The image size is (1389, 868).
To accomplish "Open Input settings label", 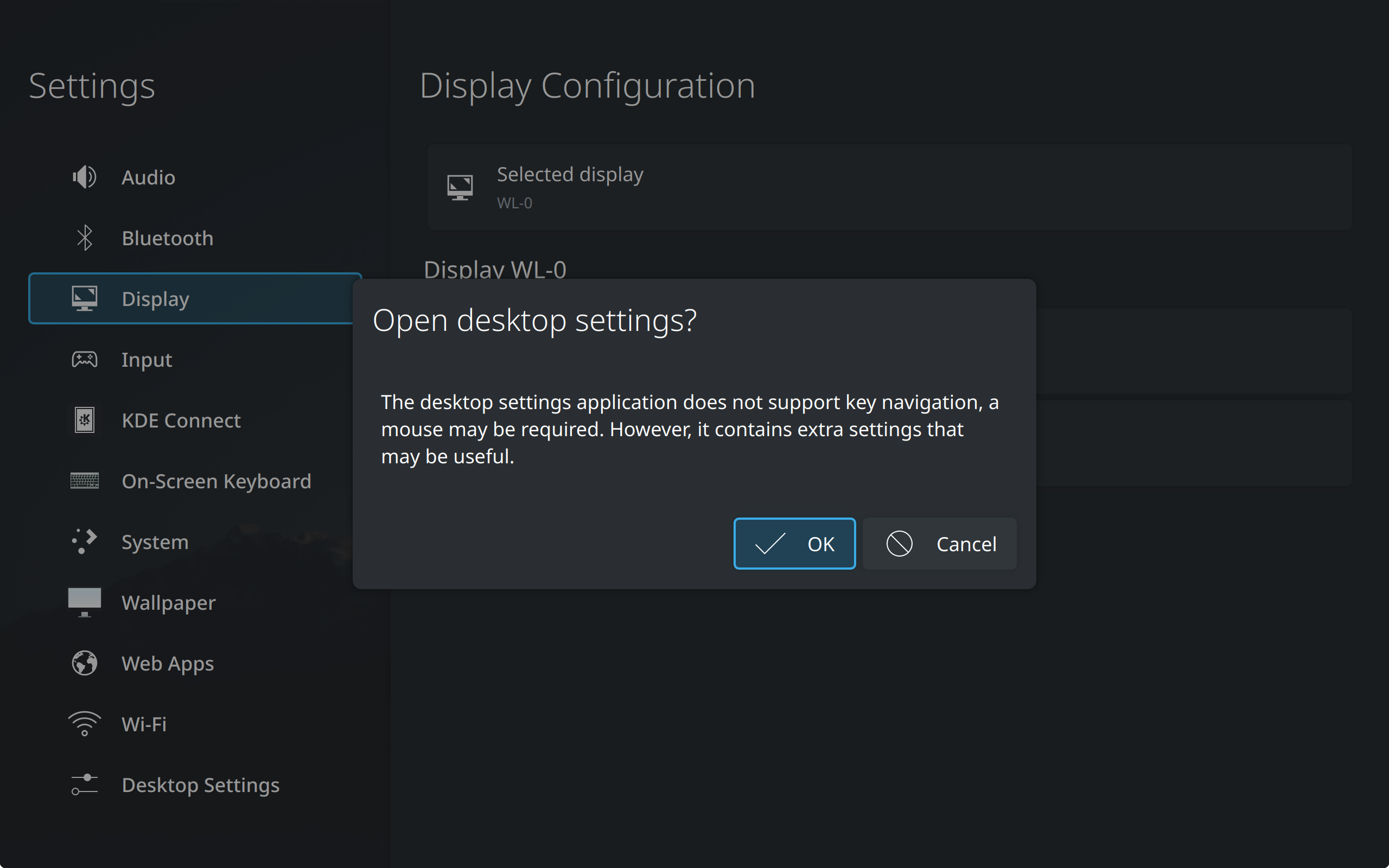I will [147, 360].
